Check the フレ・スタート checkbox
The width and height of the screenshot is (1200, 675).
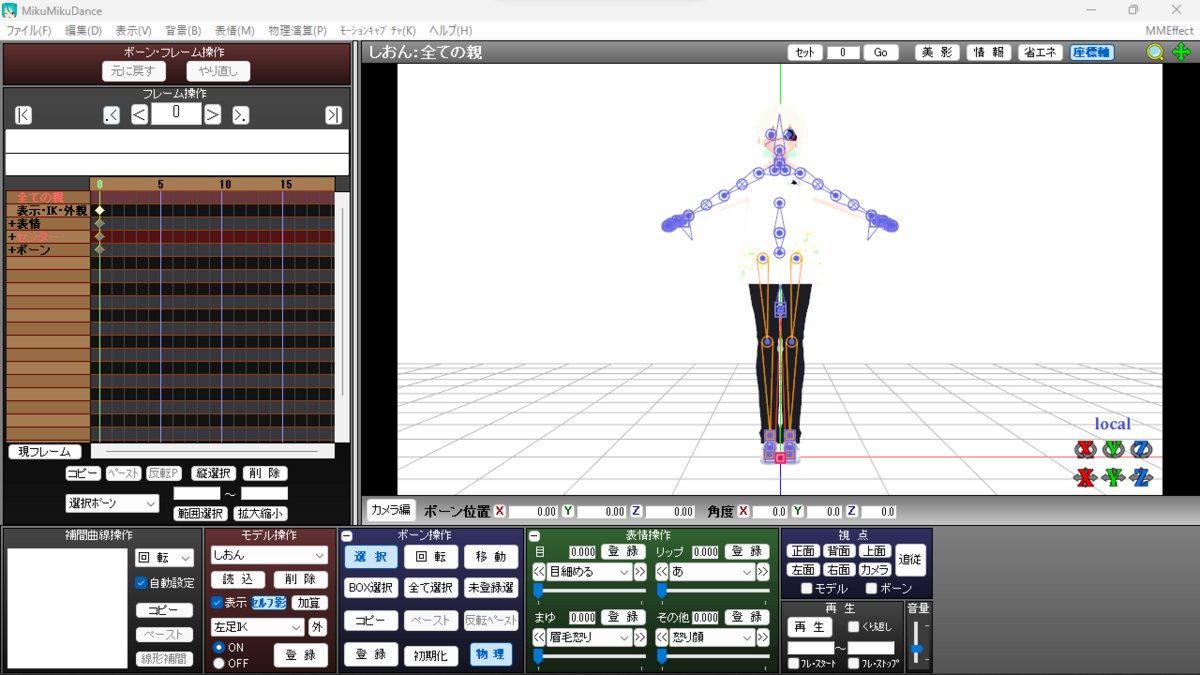pyautogui.click(x=793, y=663)
